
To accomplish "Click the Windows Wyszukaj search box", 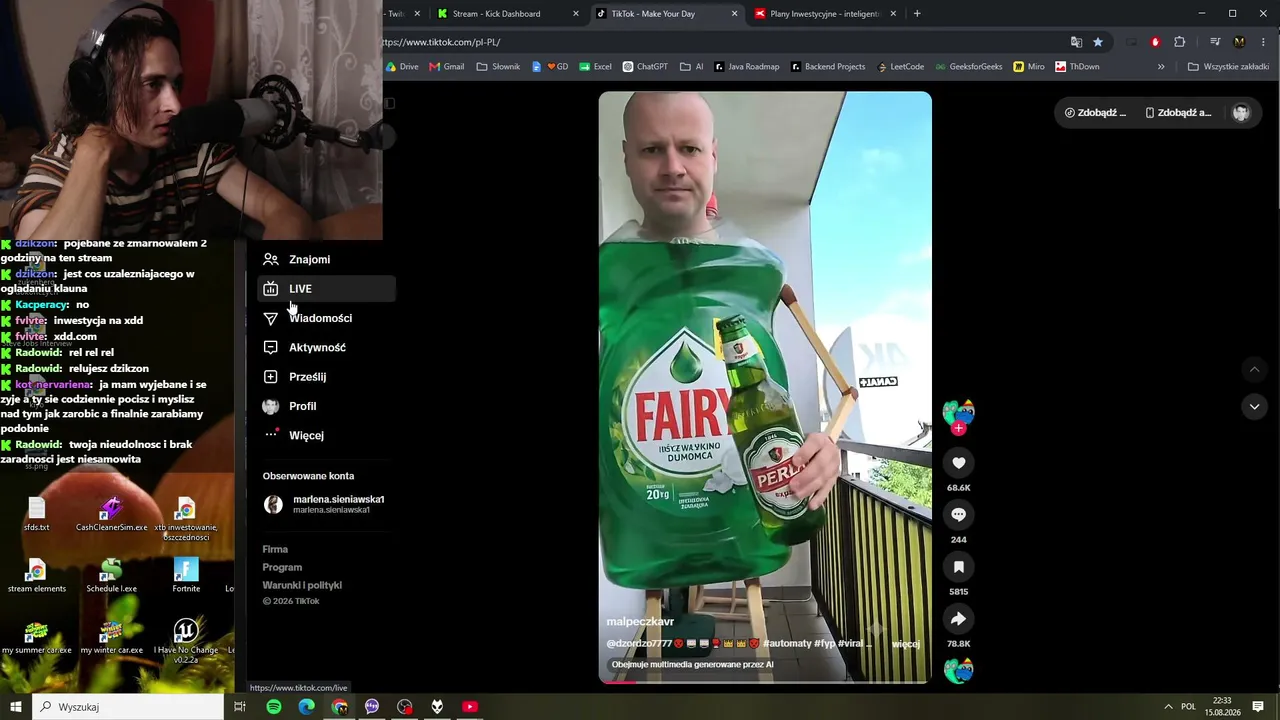I will (x=128, y=707).
